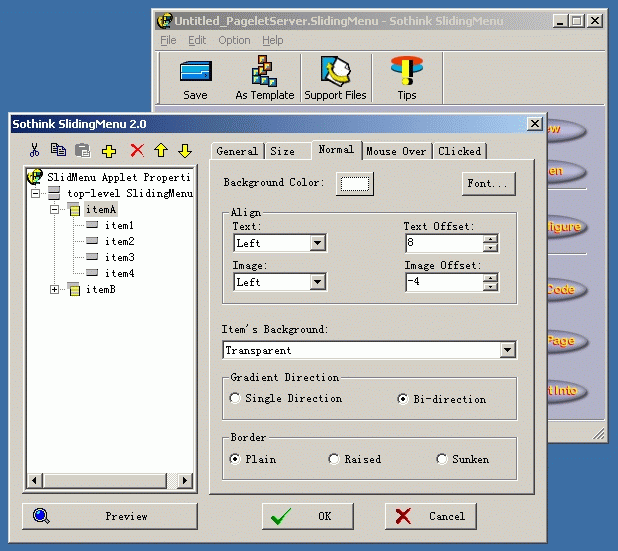The width and height of the screenshot is (618, 551).
Task: Close the Sothink SlidingMenu 2.0 dialog
Action: pyautogui.click(x=535, y=124)
